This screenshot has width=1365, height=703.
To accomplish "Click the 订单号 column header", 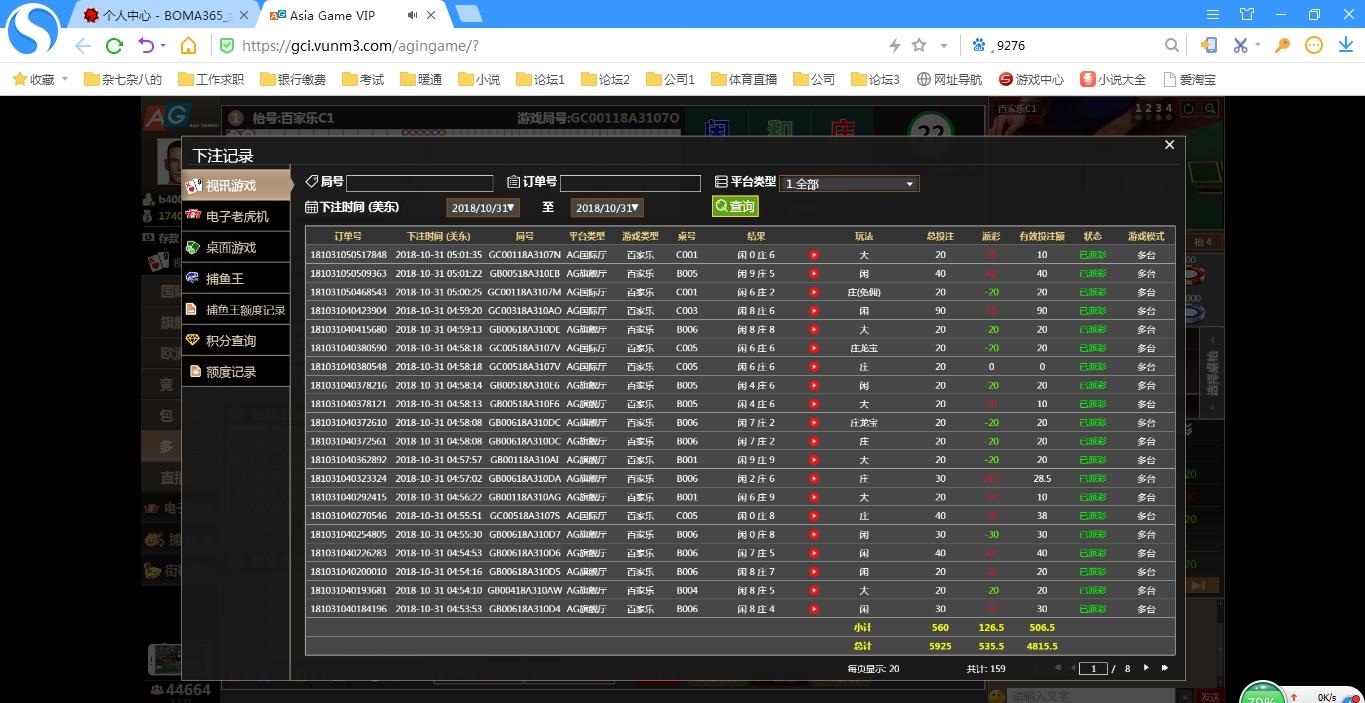I will click(x=348, y=236).
